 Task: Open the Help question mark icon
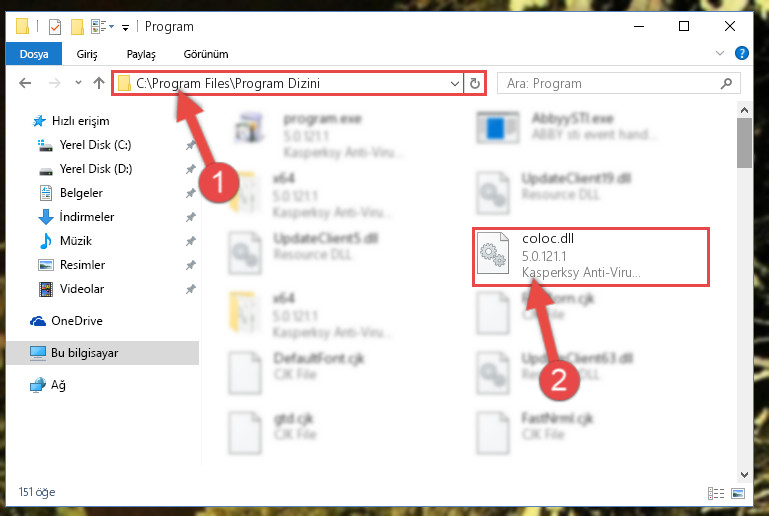[742, 53]
